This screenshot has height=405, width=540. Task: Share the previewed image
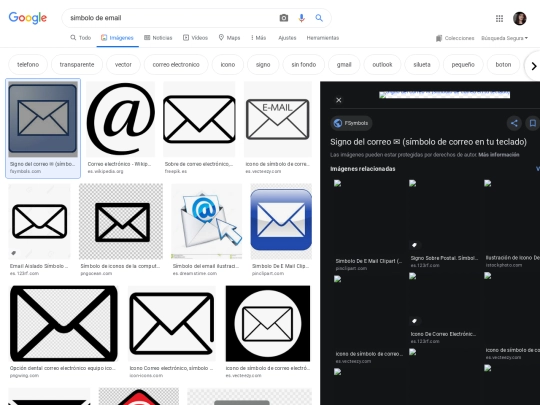[x=514, y=123]
